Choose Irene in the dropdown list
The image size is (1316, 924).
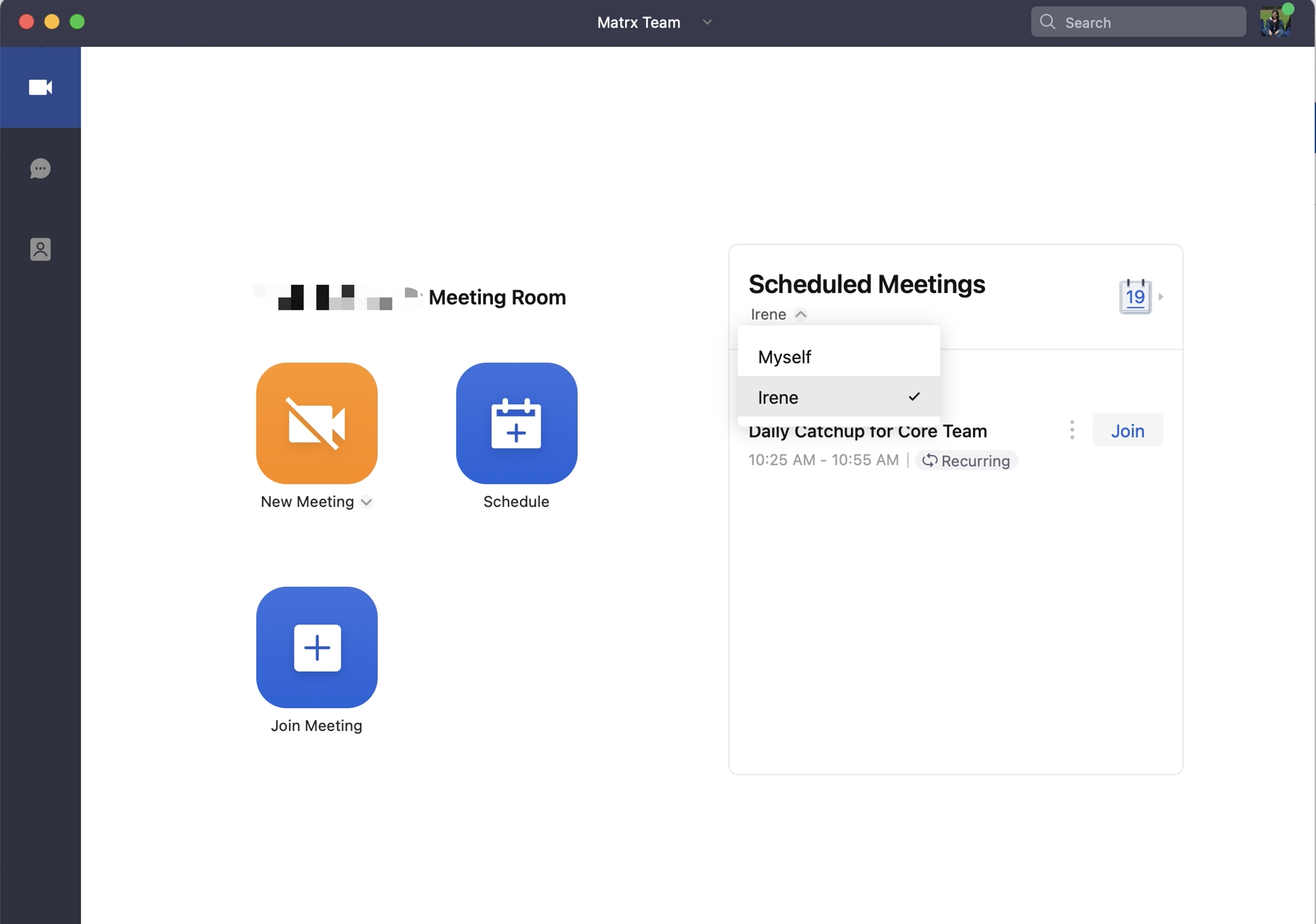778,397
